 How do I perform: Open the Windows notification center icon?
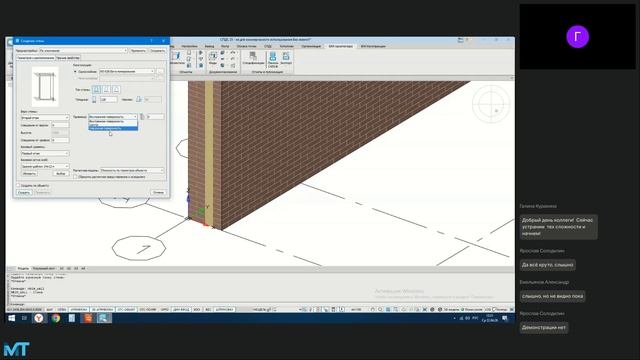click(505, 318)
